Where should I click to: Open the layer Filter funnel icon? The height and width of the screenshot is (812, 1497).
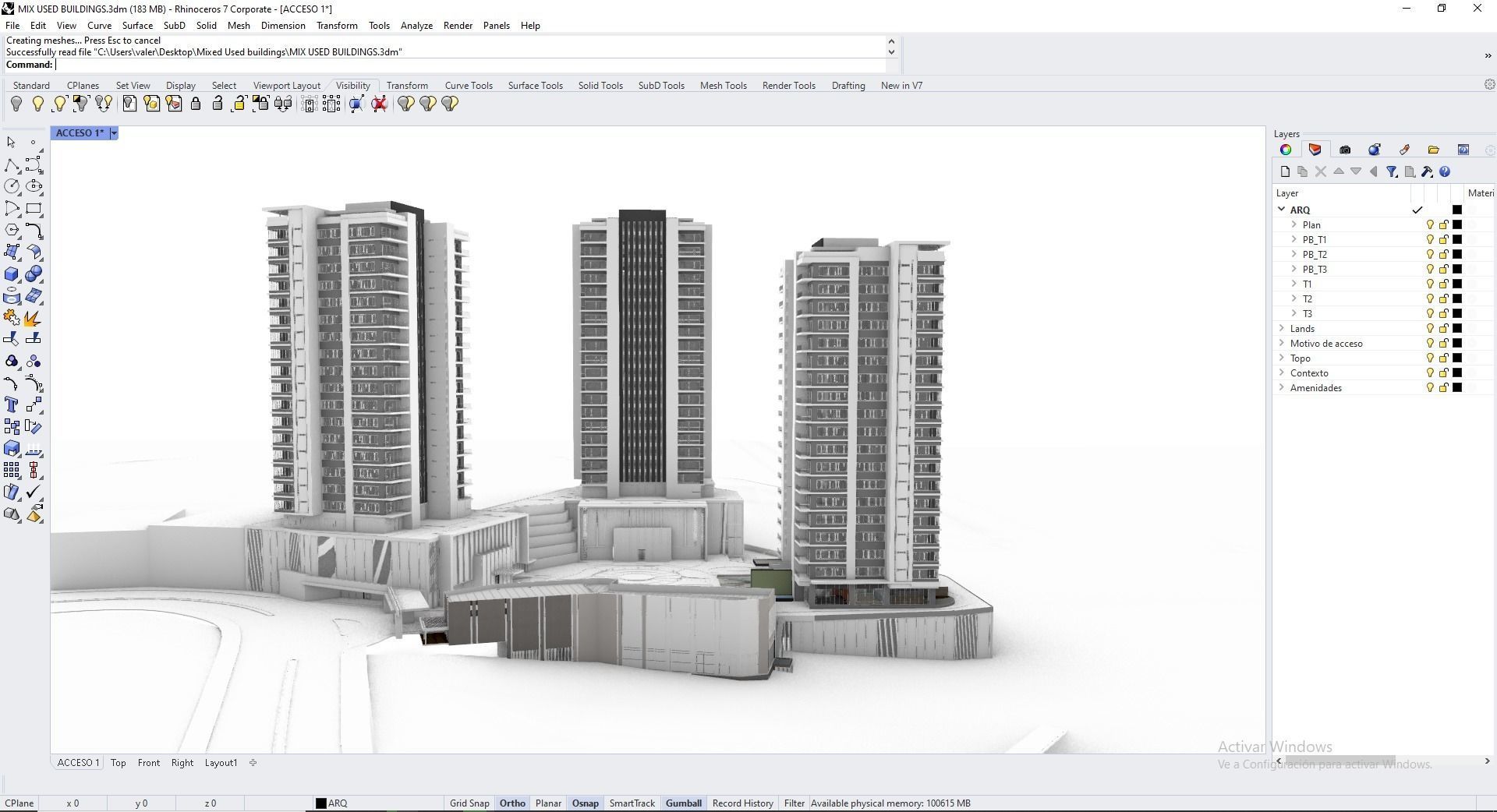click(x=1393, y=171)
